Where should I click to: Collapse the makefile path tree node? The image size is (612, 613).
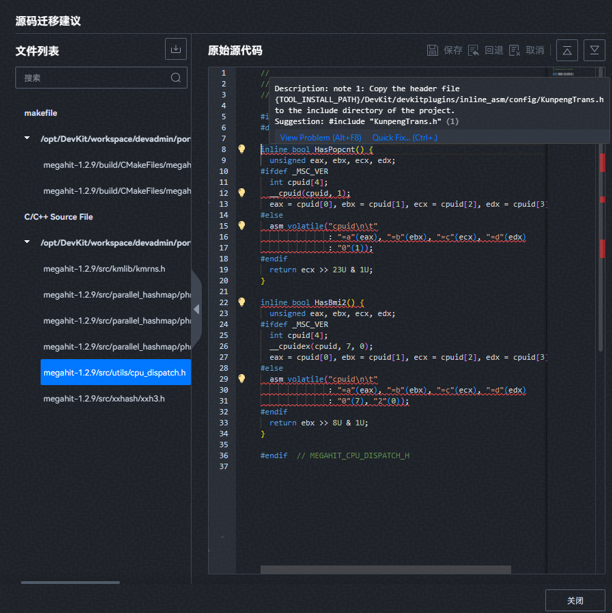(28, 139)
